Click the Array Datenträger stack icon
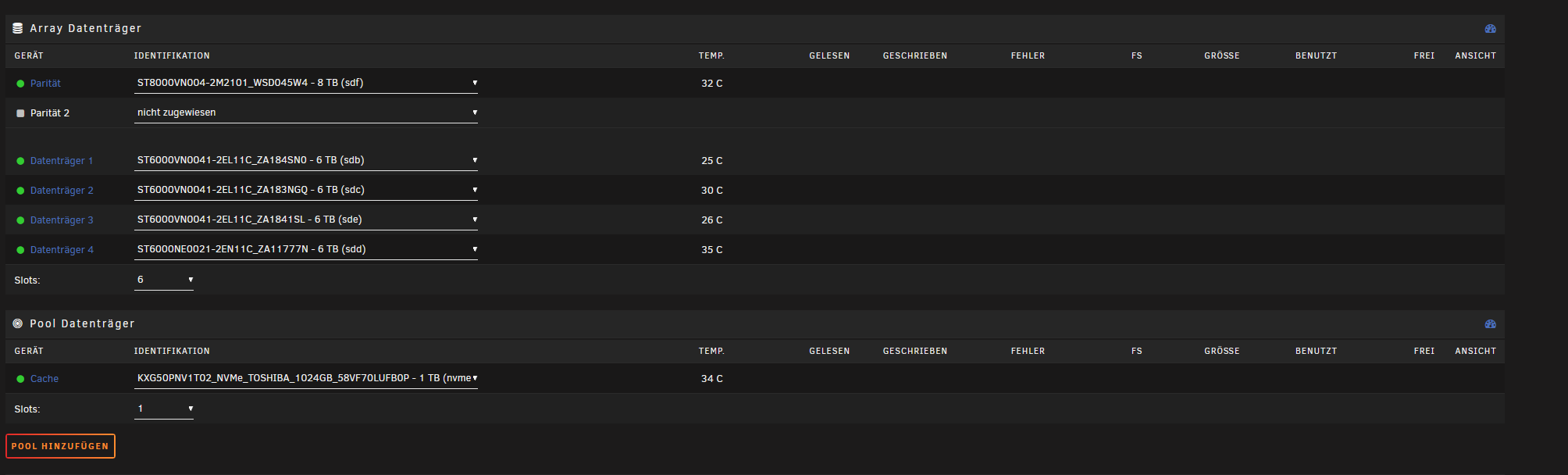This screenshot has height=475, width=1568. tap(18, 28)
